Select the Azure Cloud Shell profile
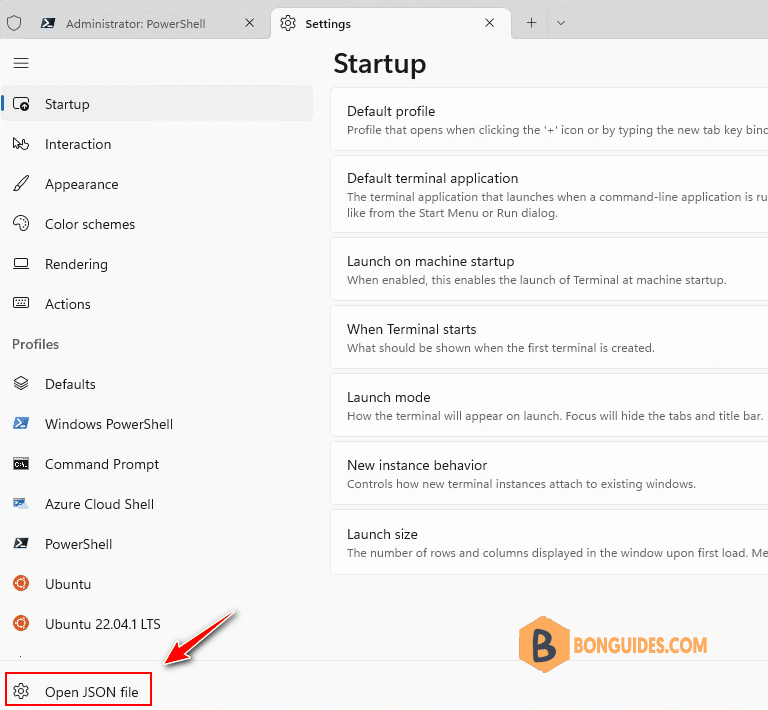768x710 pixels. 157,504
